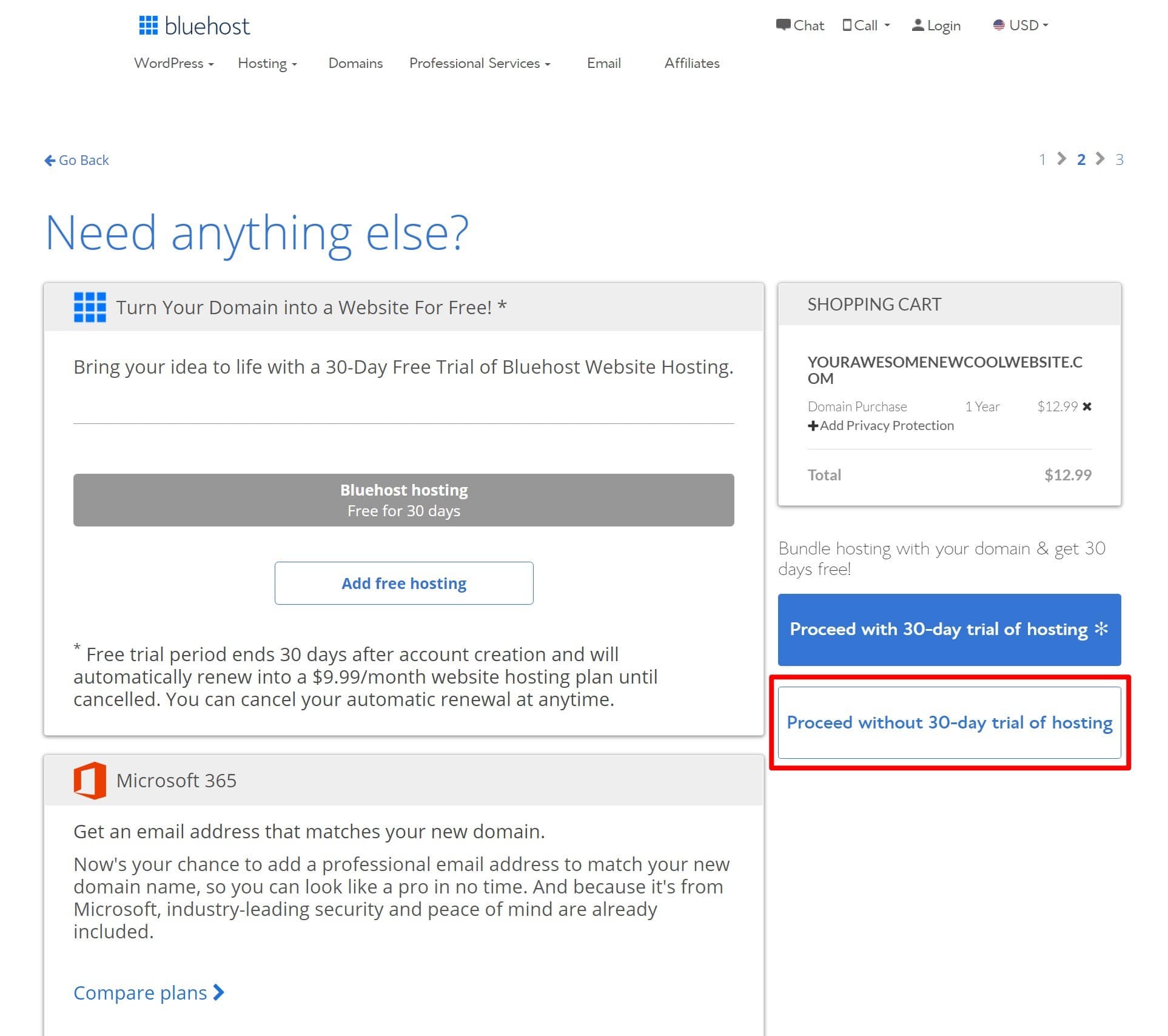The width and height of the screenshot is (1168, 1036).
Task: Click the Go Back arrow icon
Action: (x=50, y=160)
